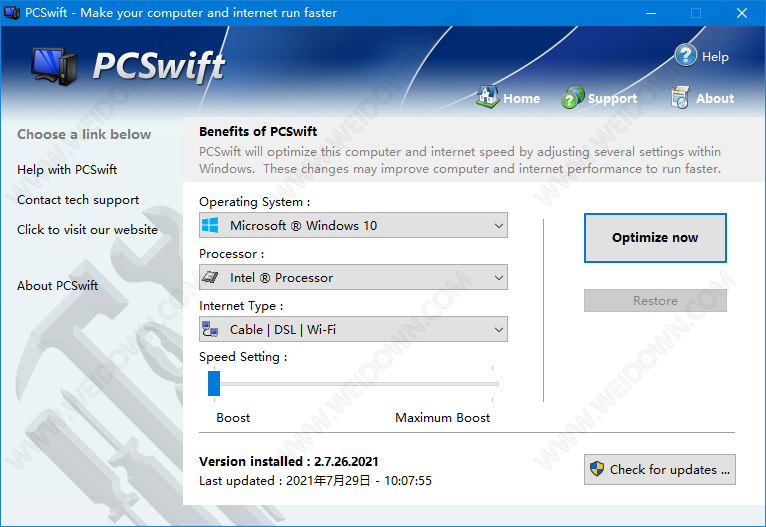Close the PCSwift window
Viewport: 766px width, 527px height.
[742, 13]
